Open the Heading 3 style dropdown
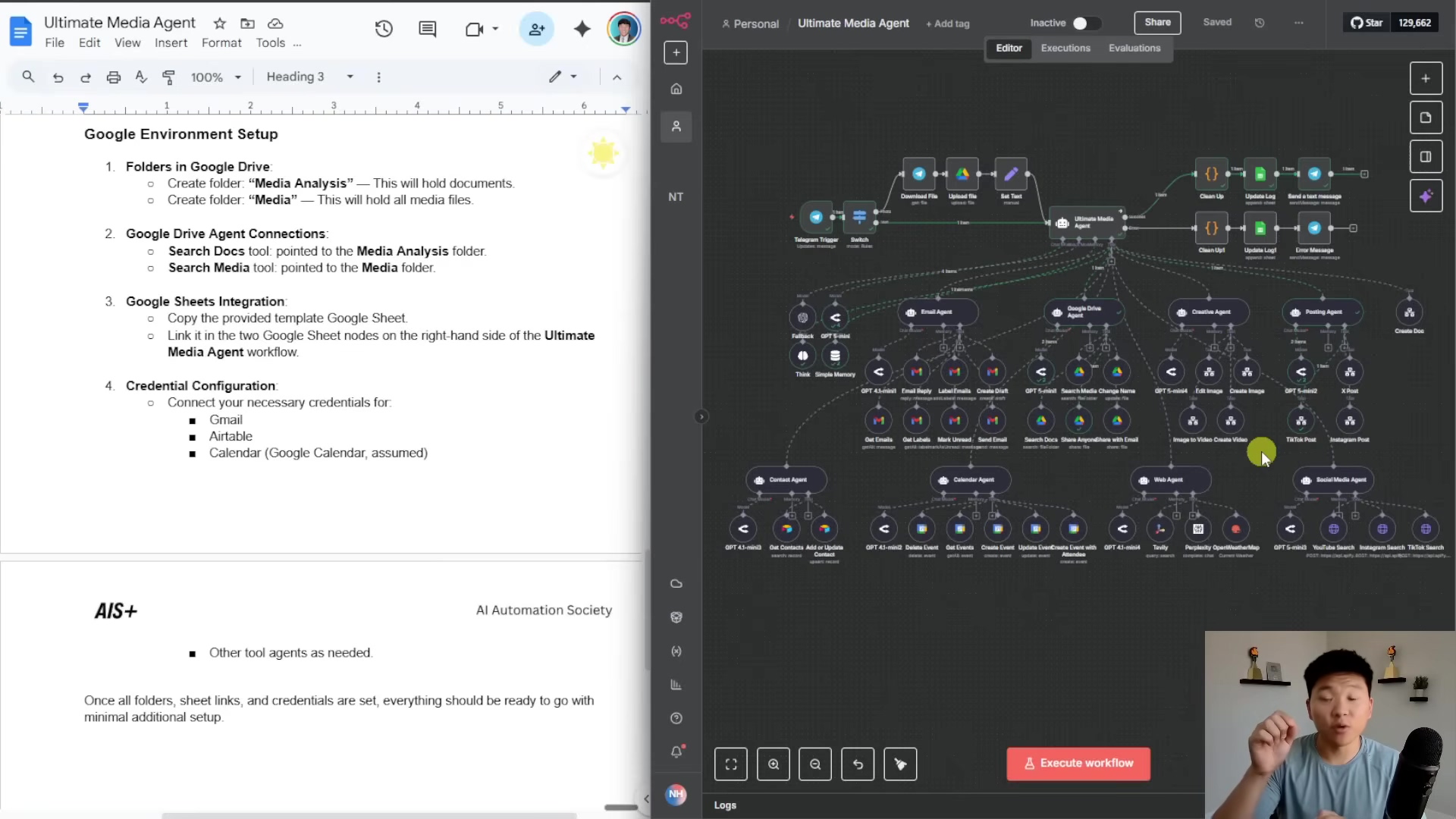Image resolution: width=1456 pixels, height=819 pixels. pyautogui.click(x=309, y=77)
